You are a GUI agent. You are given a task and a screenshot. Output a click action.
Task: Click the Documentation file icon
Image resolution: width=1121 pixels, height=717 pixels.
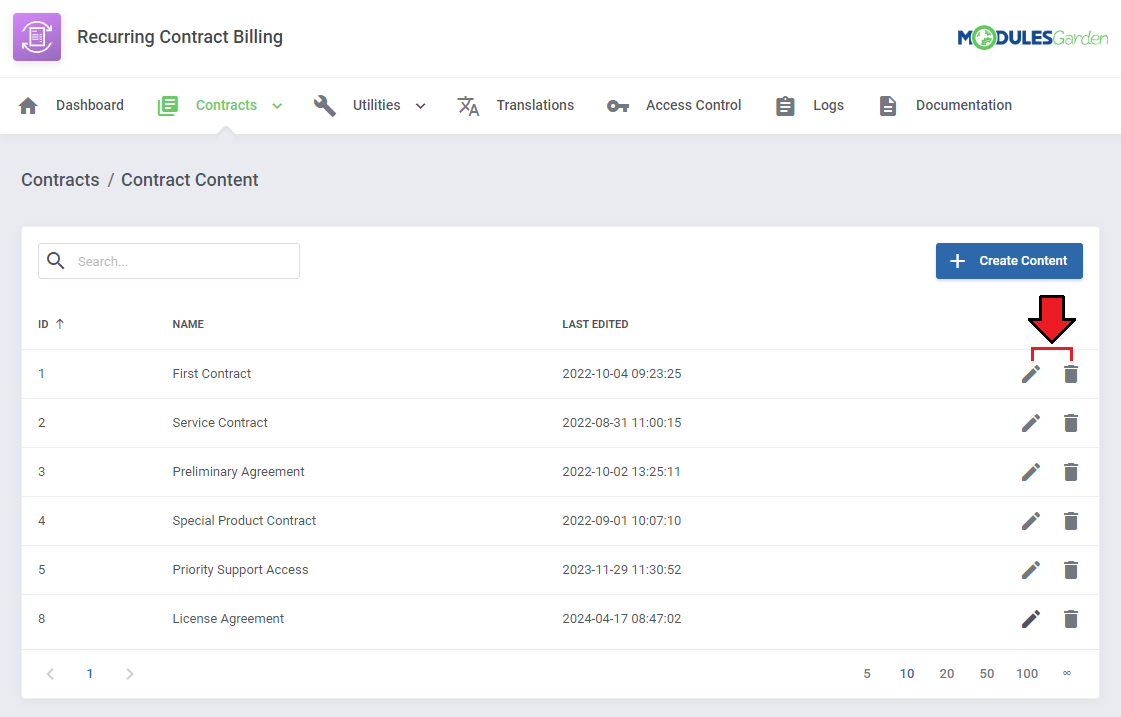pyautogui.click(x=887, y=106)
